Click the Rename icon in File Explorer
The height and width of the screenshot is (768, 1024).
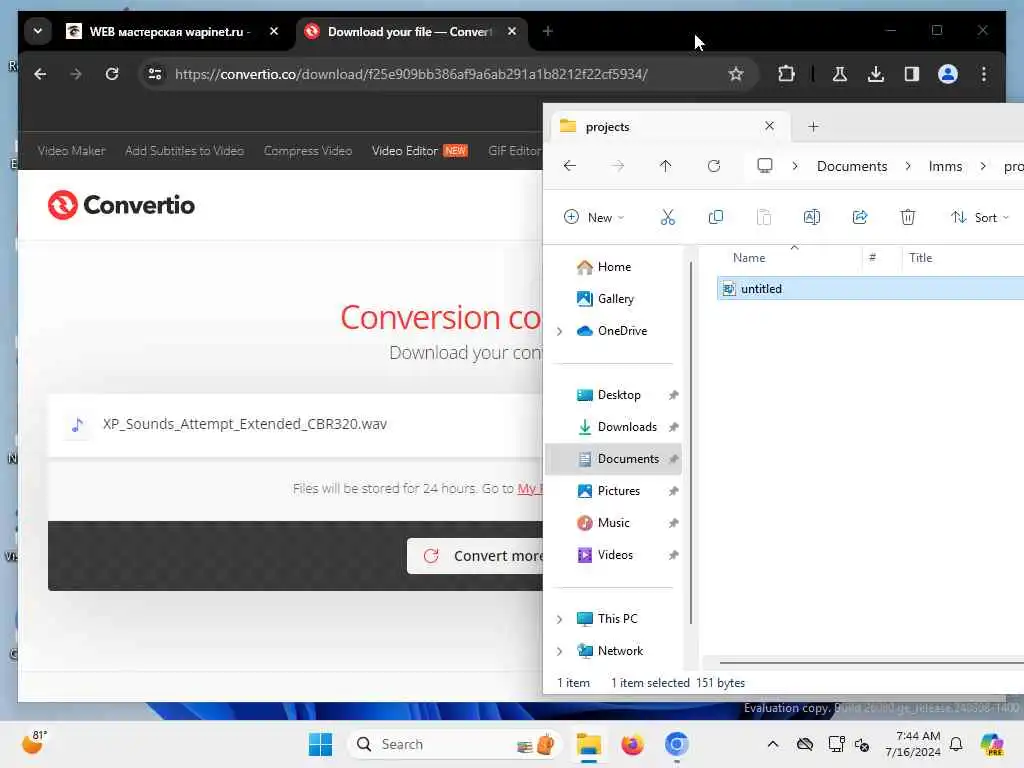pyautogui.click(x=812, y=217)
